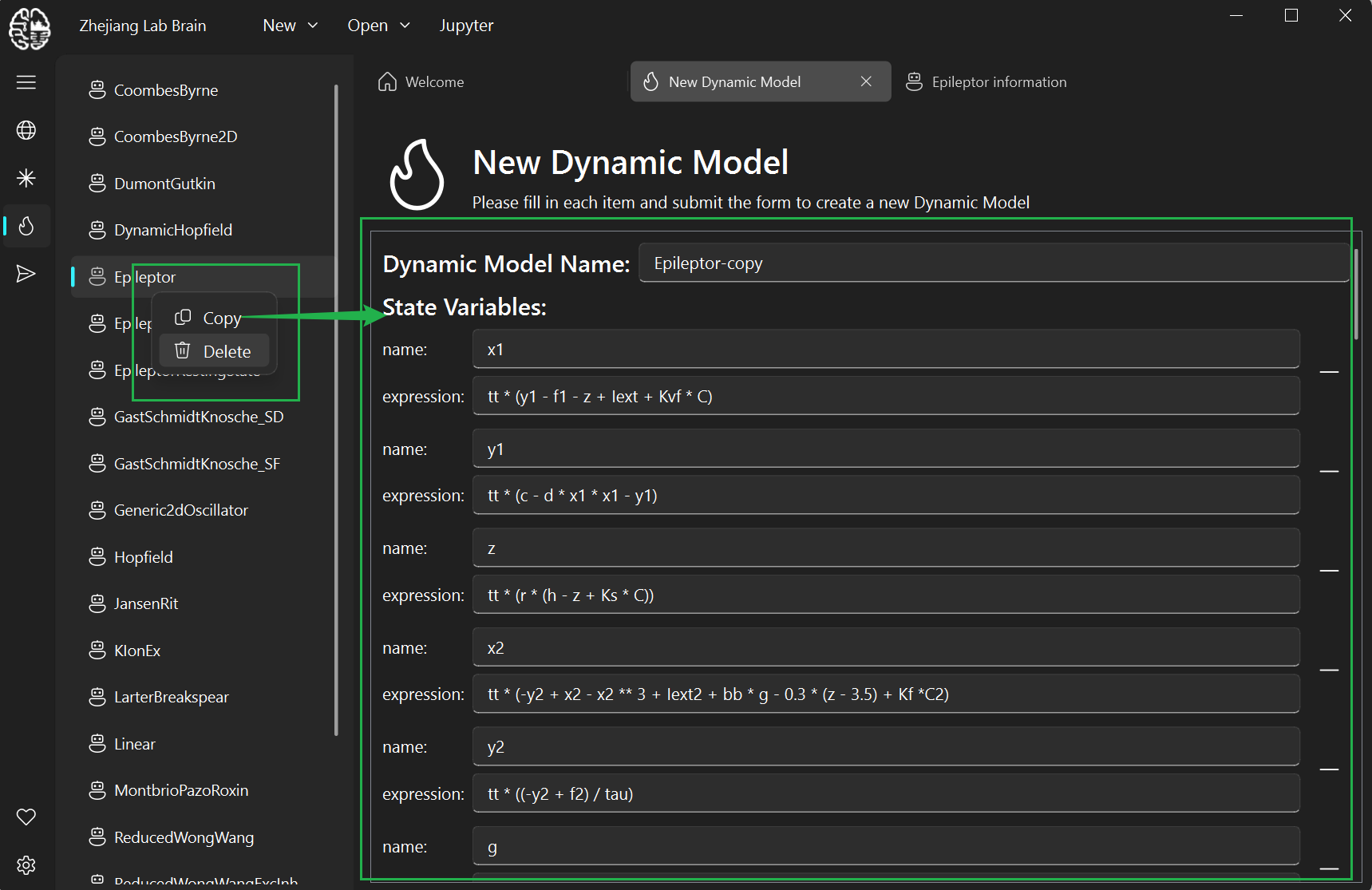1372x890 pixels.
Task: Select ReducedWongWang in model list
Action: click(x=203, y=837)
